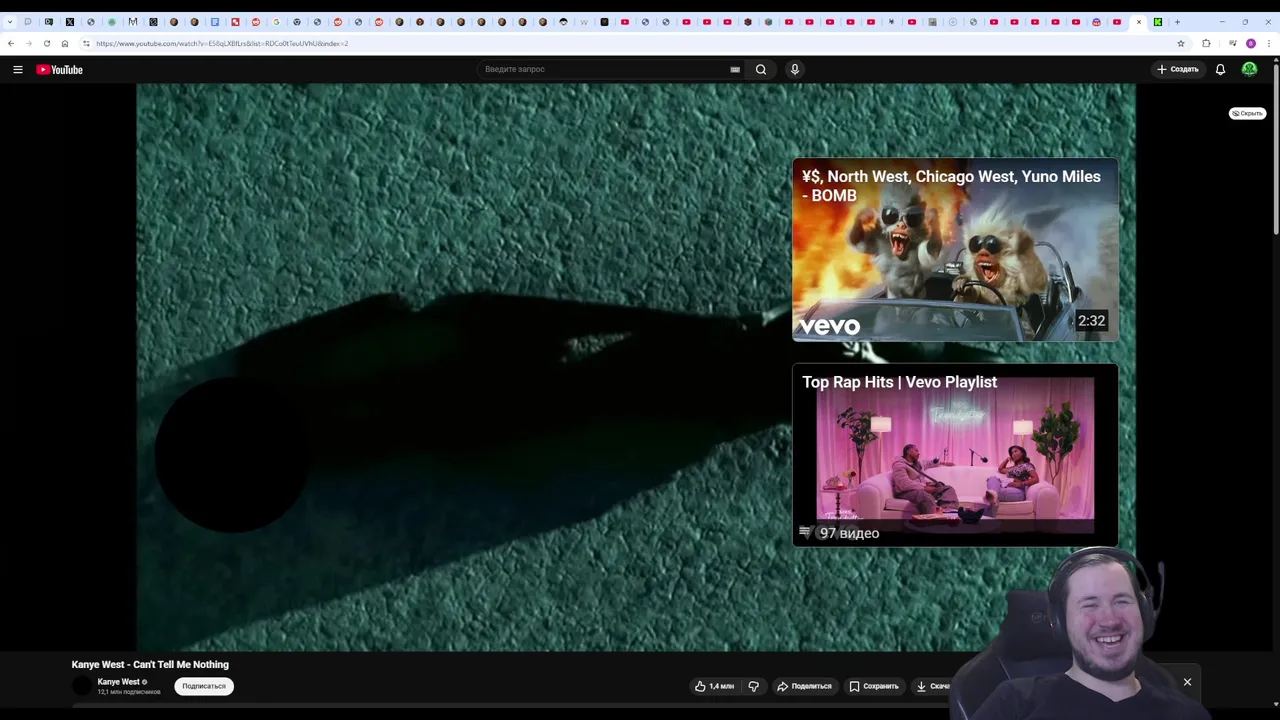The height and width of the screenshot is (720, 1280).
Task: Open browser home page icon
Action: point(65,43)
